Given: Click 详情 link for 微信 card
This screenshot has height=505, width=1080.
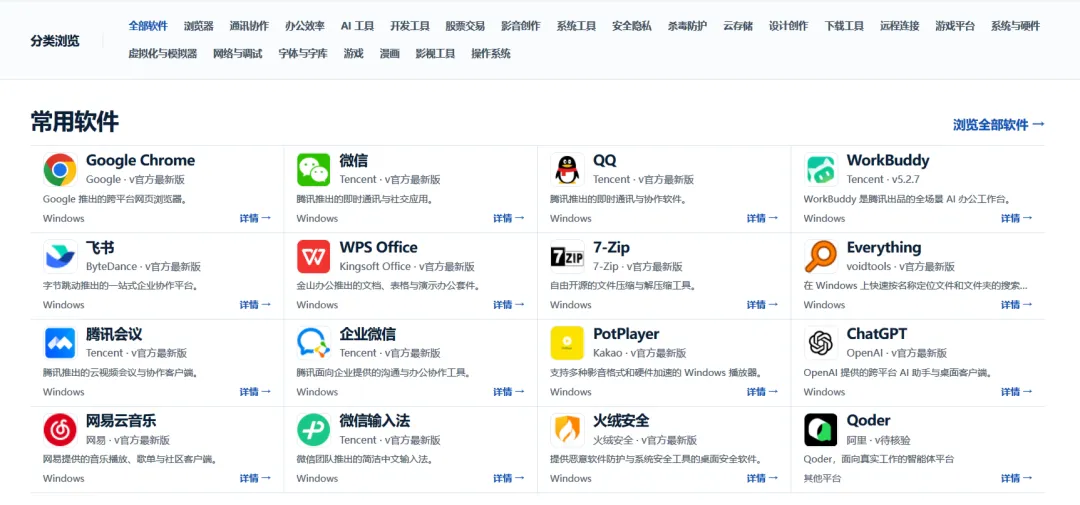Looking at the screenshot, I should click(509, 218).
